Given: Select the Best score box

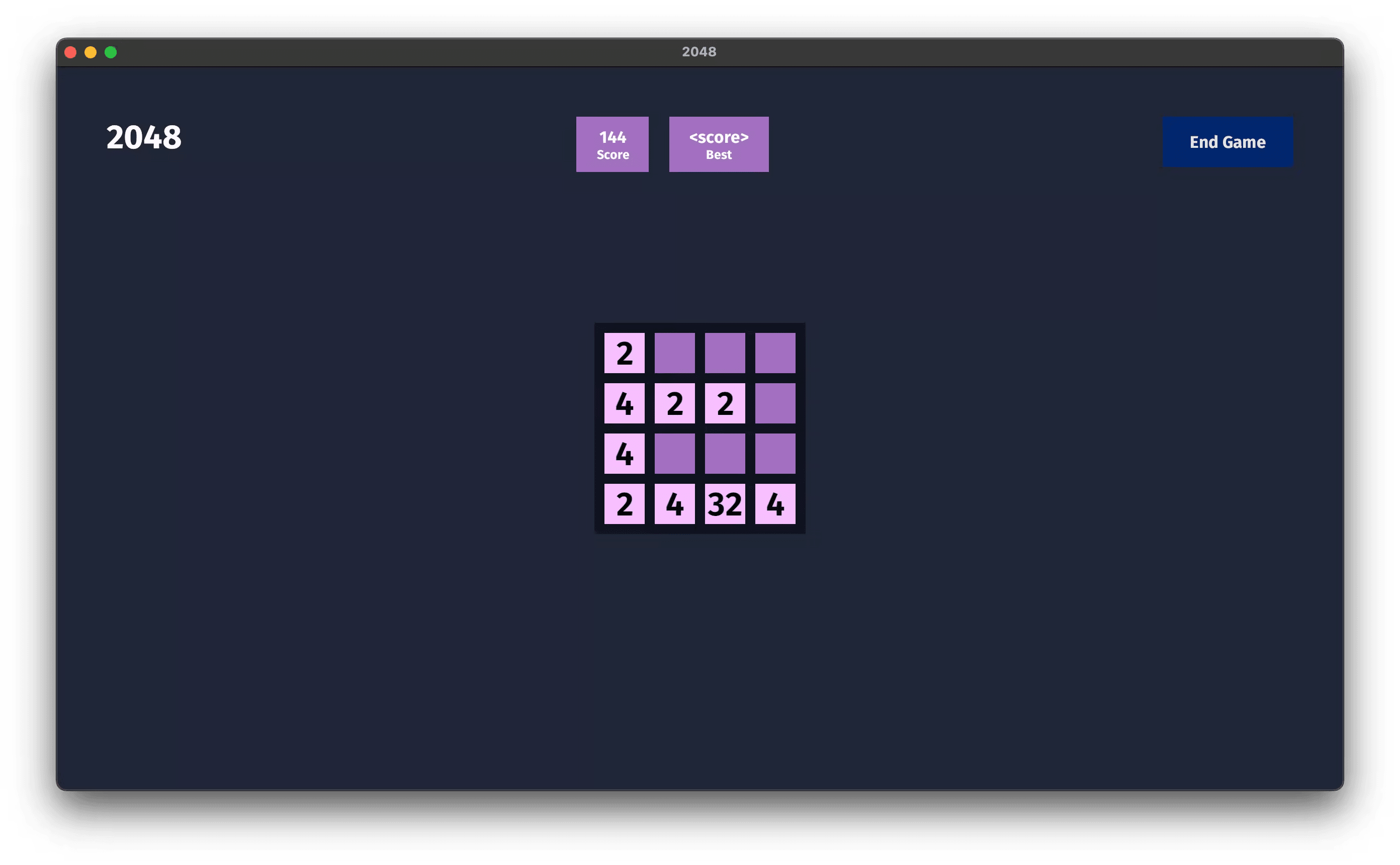Looking at the screenshot, I should coord(718,144).
